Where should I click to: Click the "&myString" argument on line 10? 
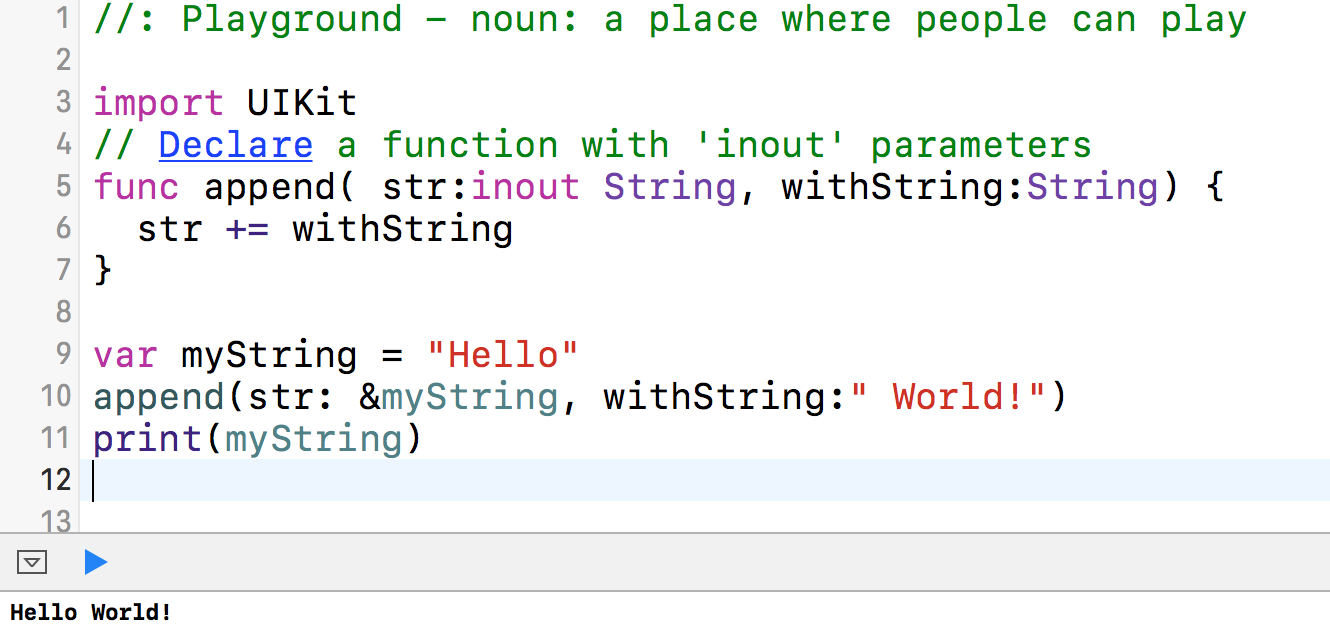click(458, 397)
